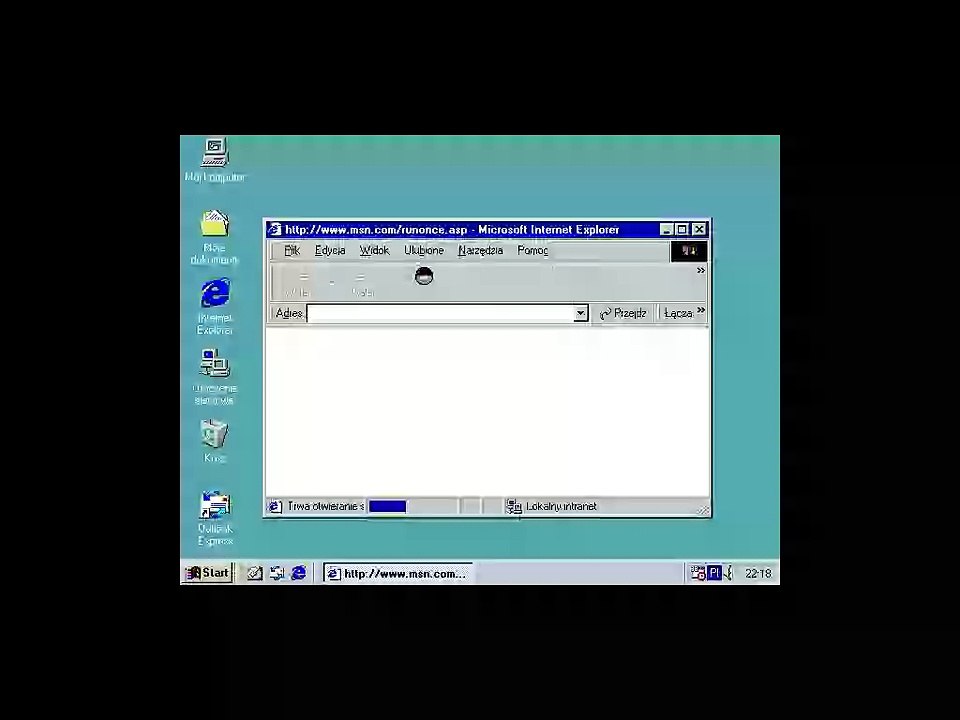
Task: Click the IE window resize grip corner
Action: (x=703, y=510)
